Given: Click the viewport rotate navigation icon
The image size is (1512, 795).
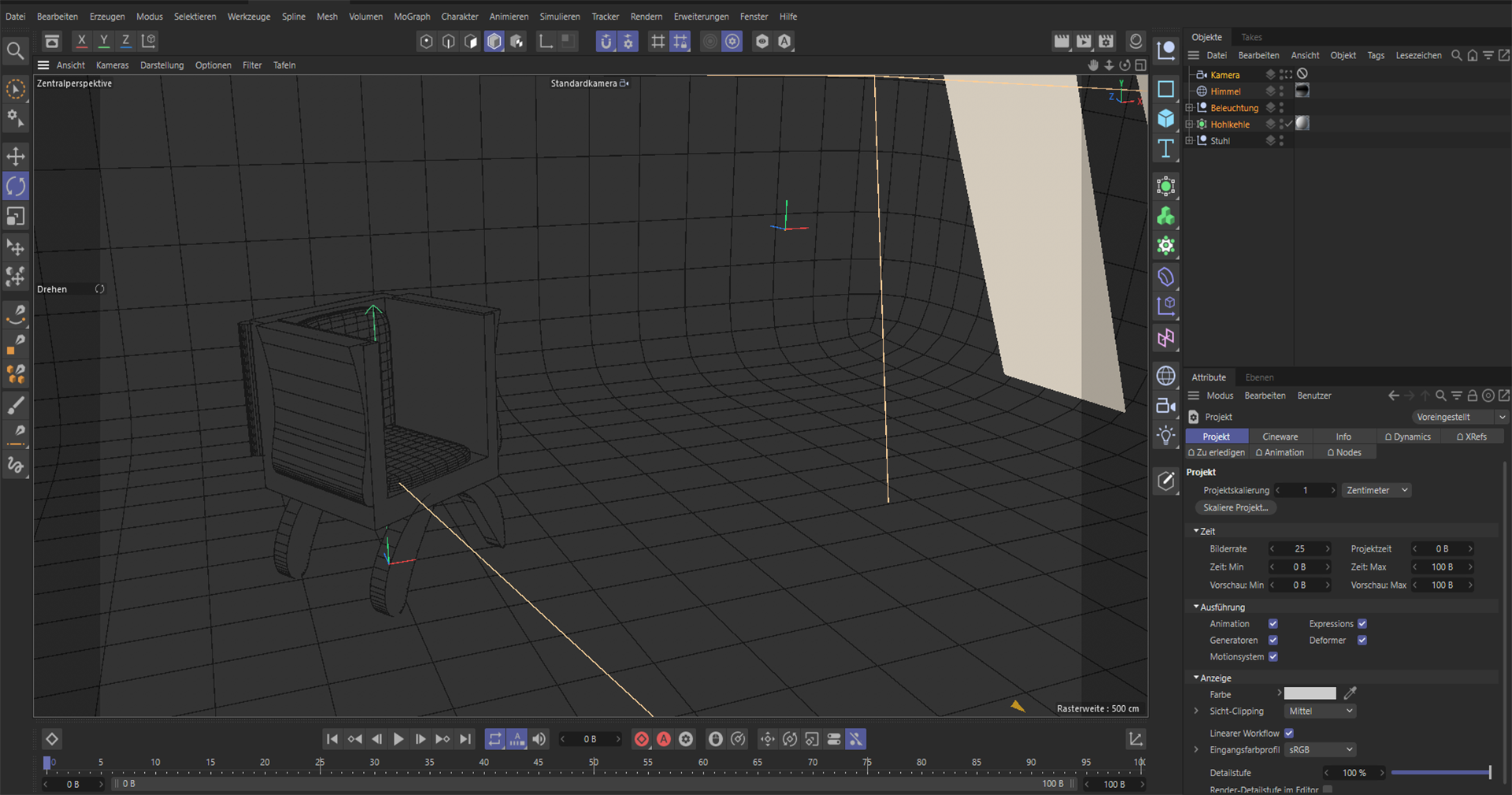Looking at the screenshot, I should [x=1125, y=65].
